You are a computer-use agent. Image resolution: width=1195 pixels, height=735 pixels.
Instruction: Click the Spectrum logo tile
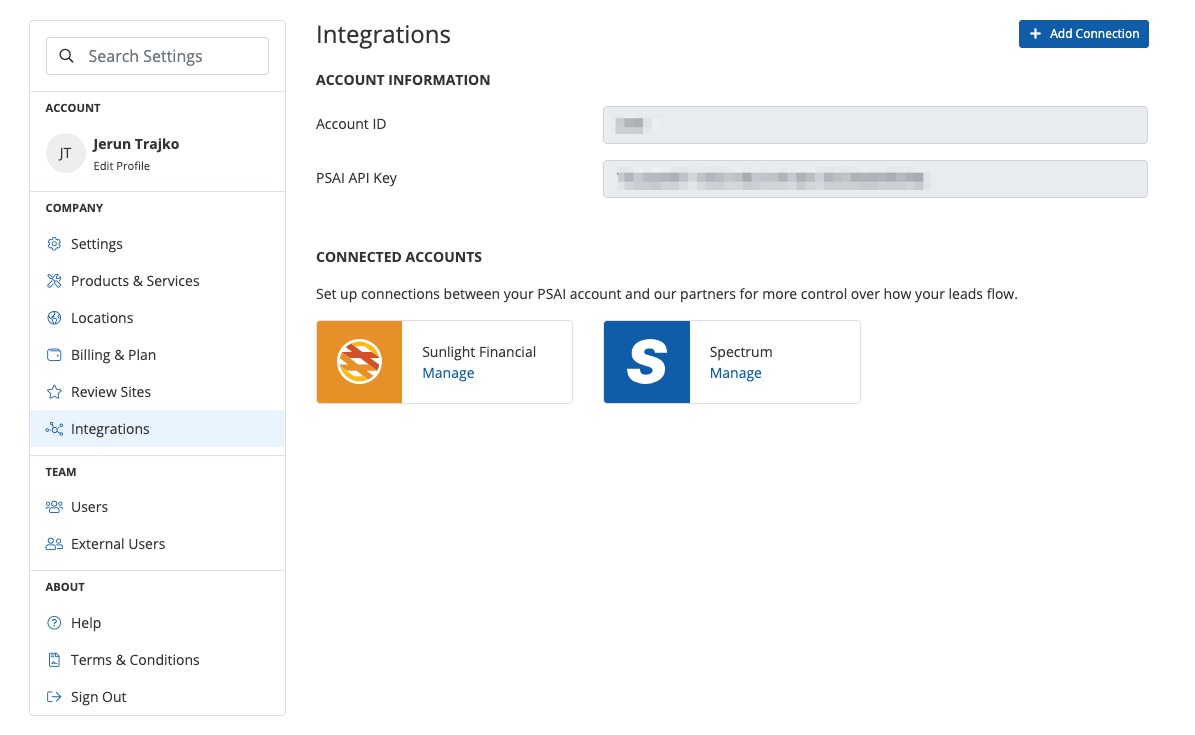click(x=646, y=362)
